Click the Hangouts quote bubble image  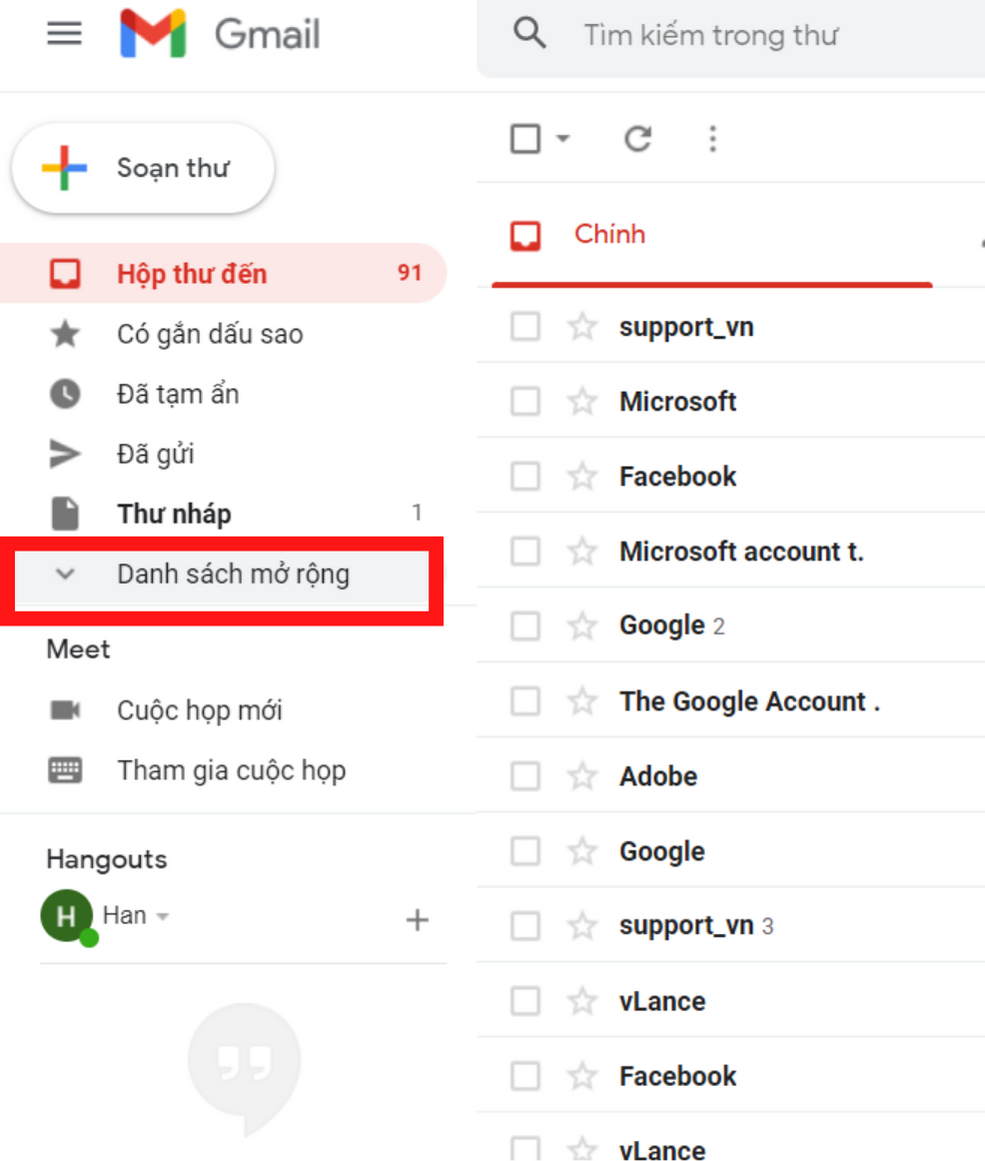pyautogui.click(x=244, y=1070)
